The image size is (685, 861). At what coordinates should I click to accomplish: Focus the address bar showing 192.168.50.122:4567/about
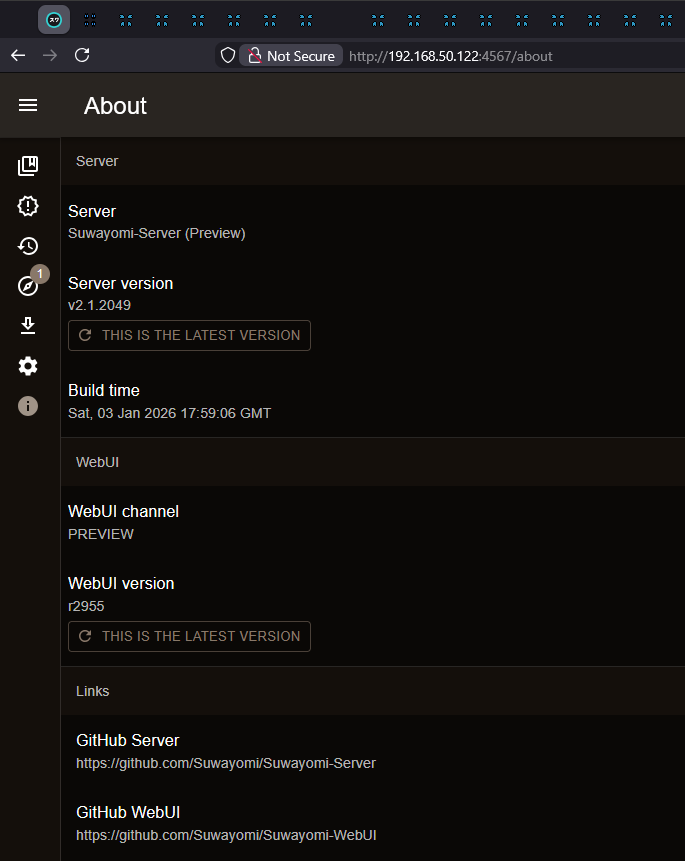[x=450, y=56]
